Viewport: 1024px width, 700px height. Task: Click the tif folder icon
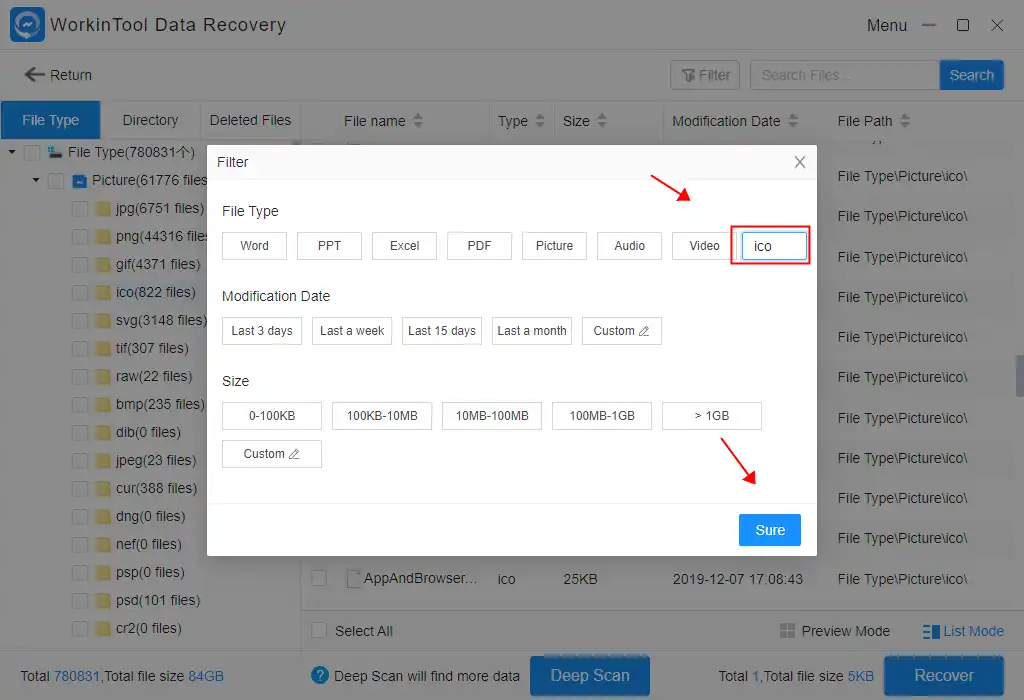(103, 349)
